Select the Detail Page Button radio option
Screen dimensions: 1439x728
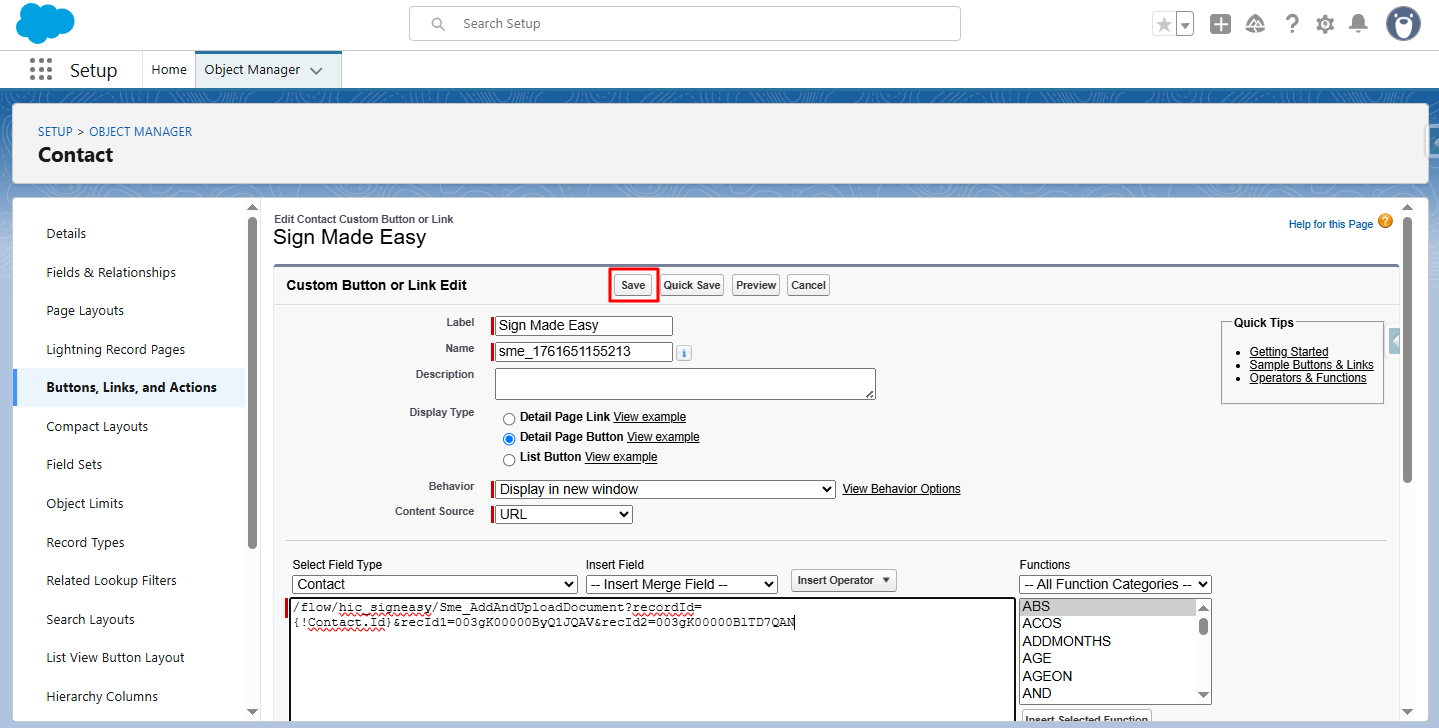point(509,438)
